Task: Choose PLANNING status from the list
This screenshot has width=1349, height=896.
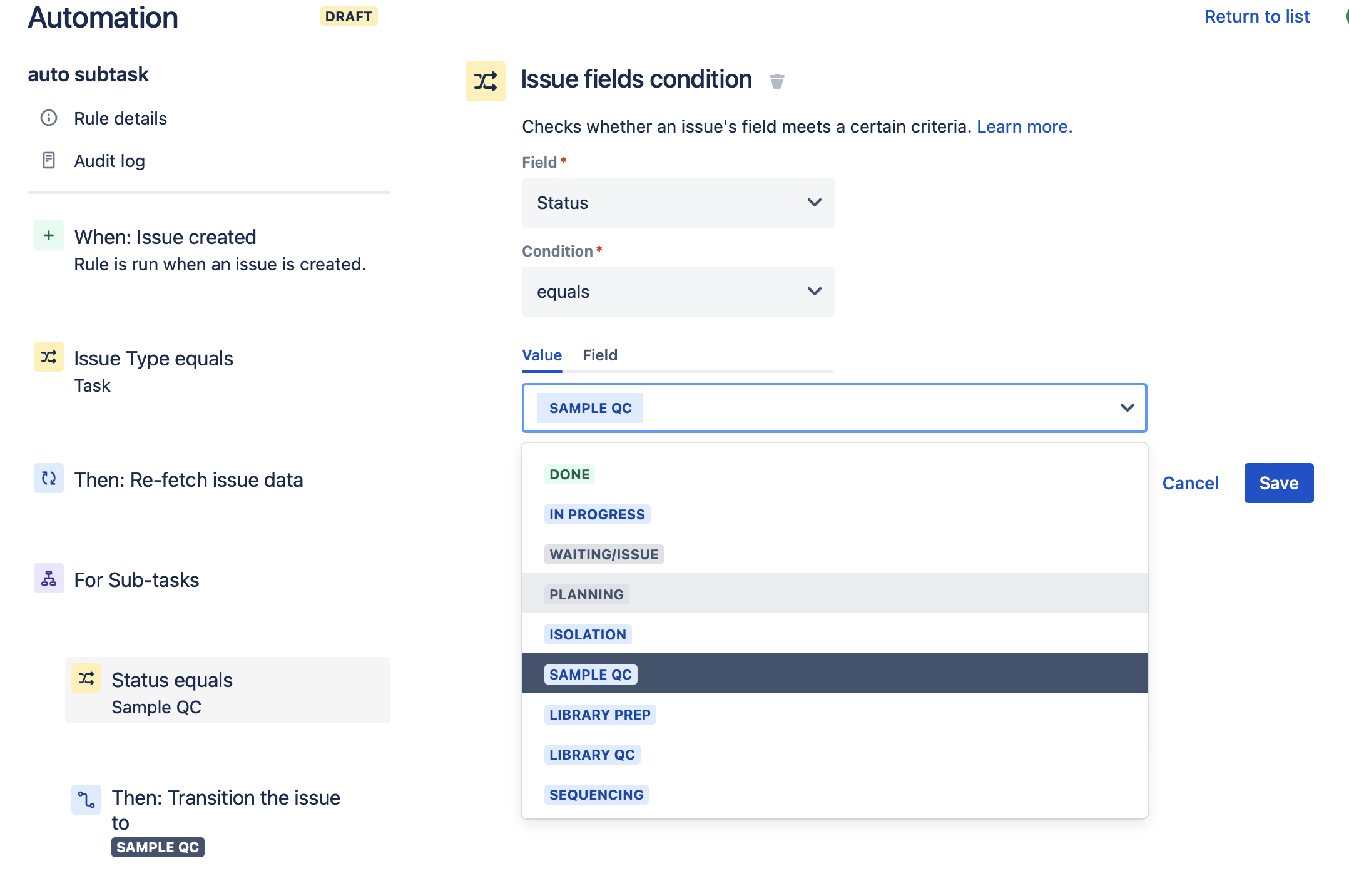Action: pos(586,594)
